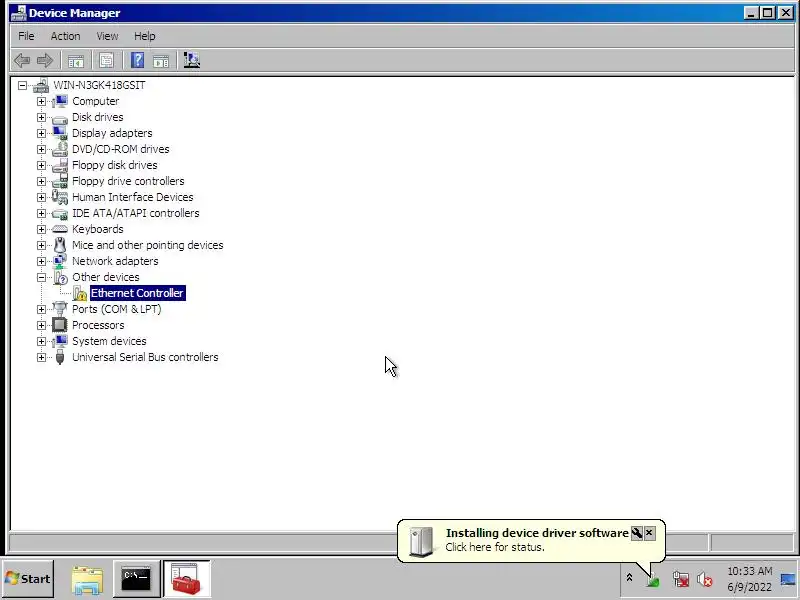Select 'Universal Serial Bus controllers' label

point(145,357)
